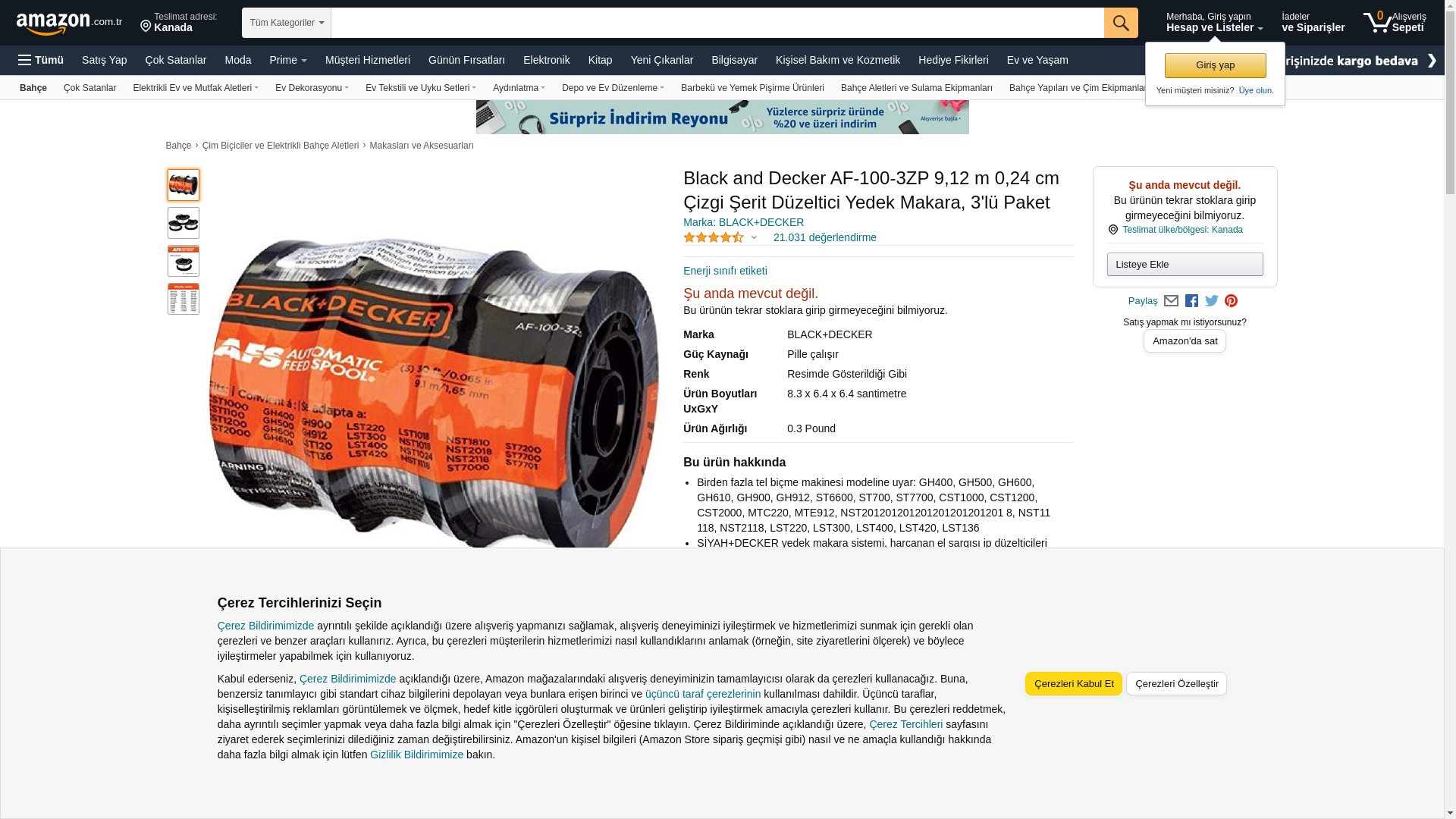Open the Tümü hamburger menu

click(x=41, y=60)
